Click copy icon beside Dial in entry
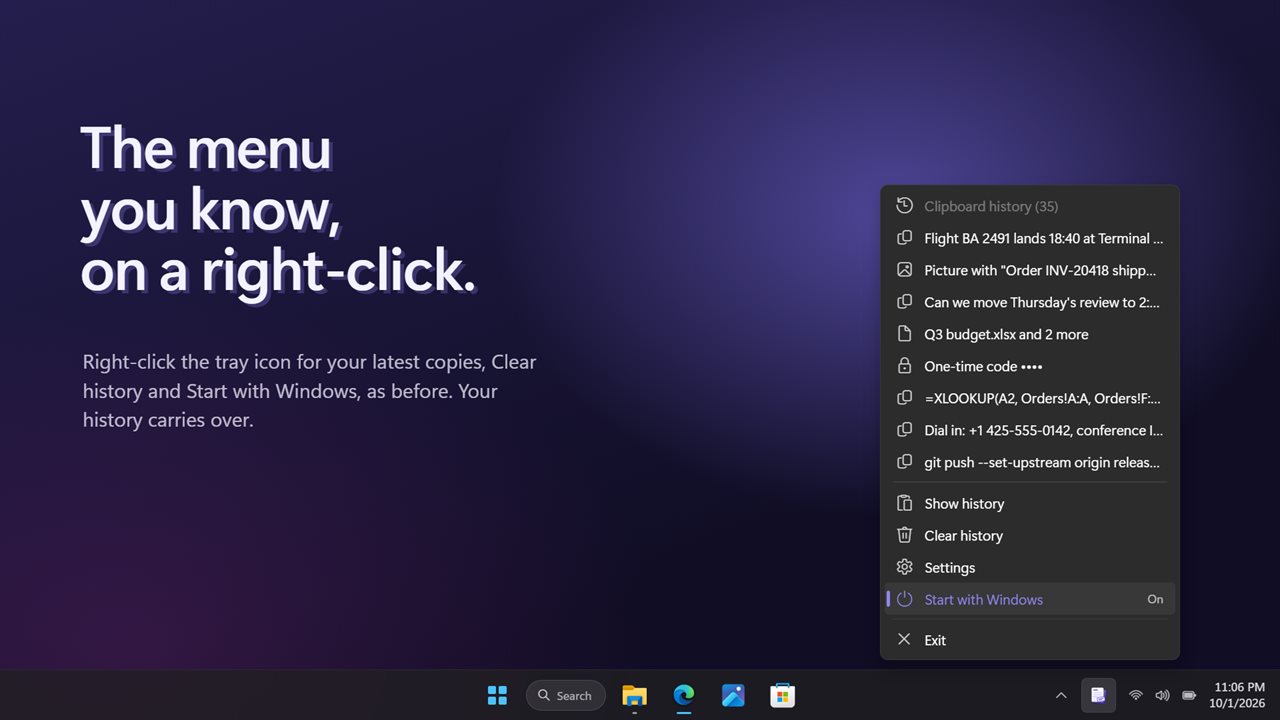This screenshot has width=1280, height=720. (904, 430)
